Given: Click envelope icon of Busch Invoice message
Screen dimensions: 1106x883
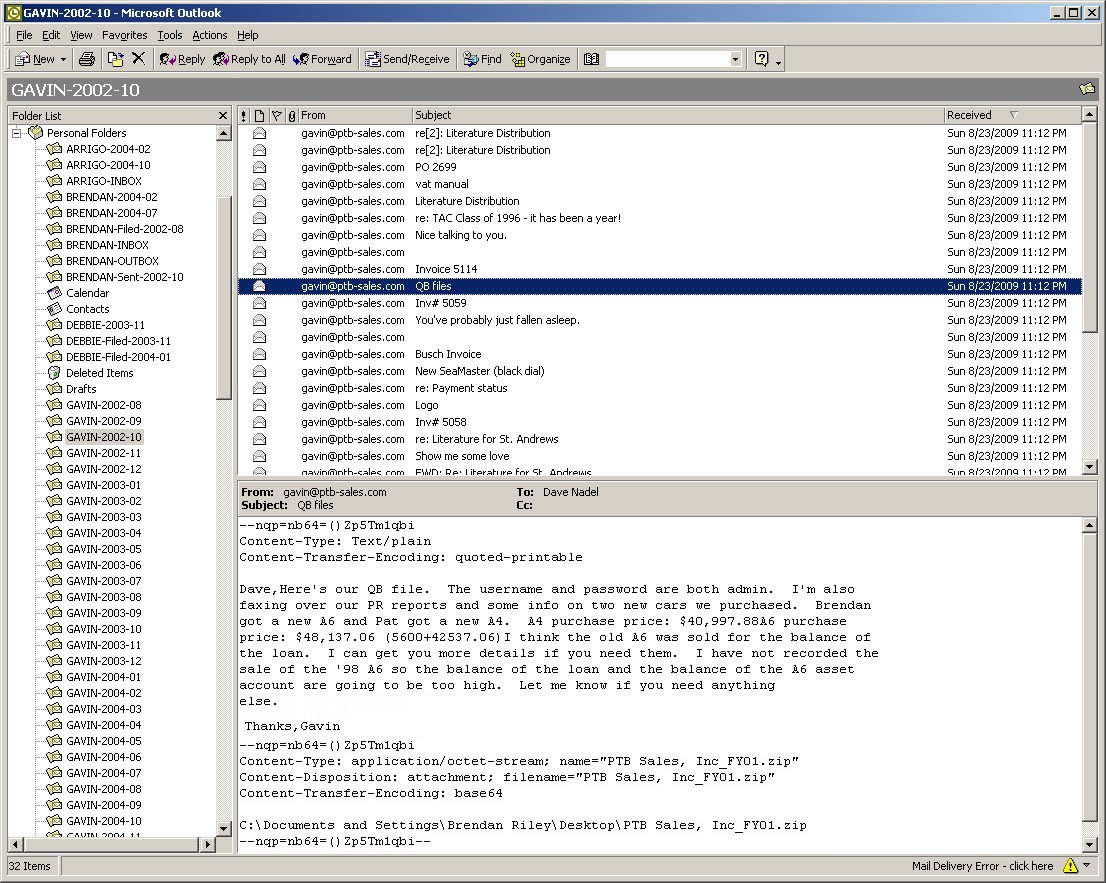Looking at the screenshot, I should click(x=260, y=354).
